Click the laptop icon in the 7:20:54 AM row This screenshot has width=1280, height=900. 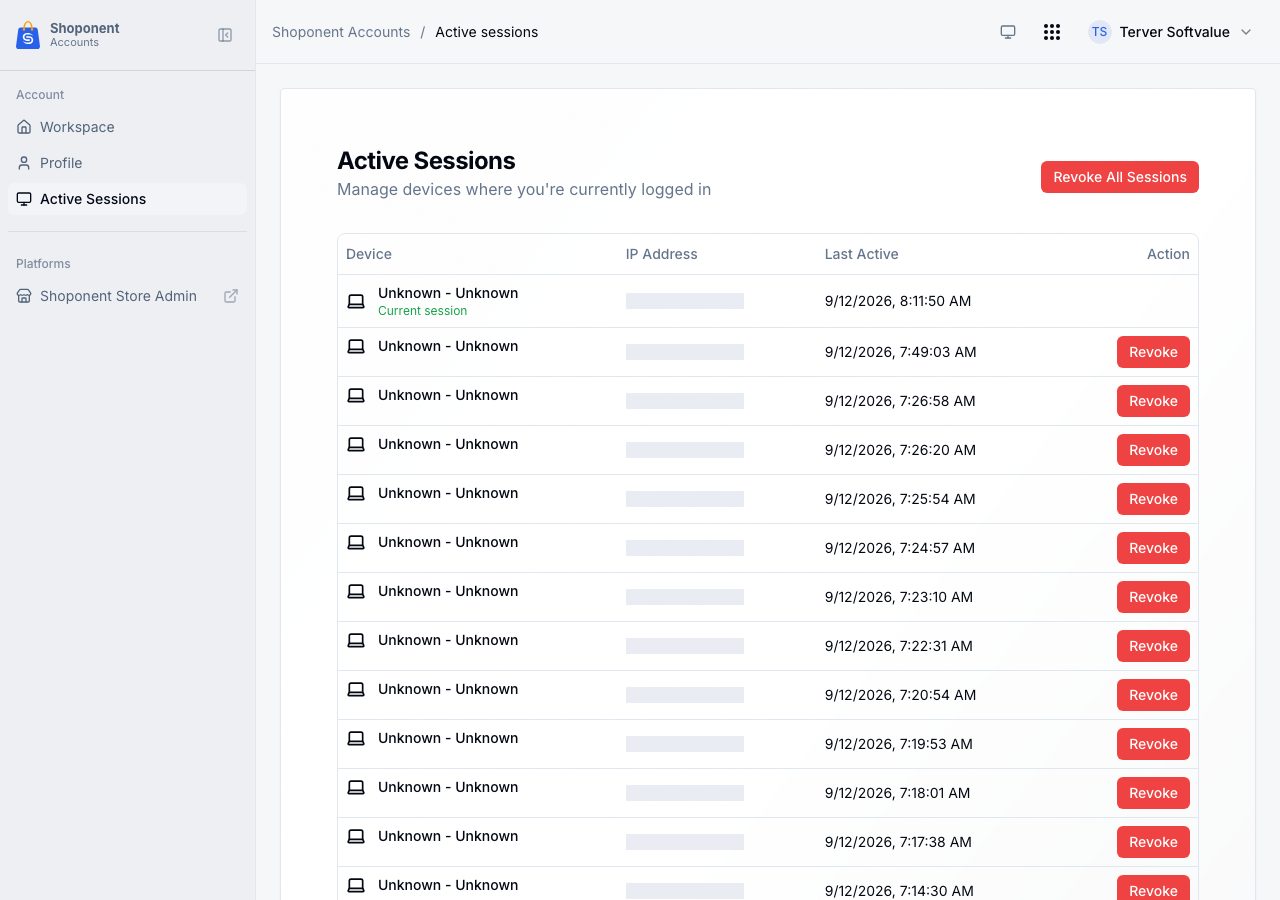point(356,689)
